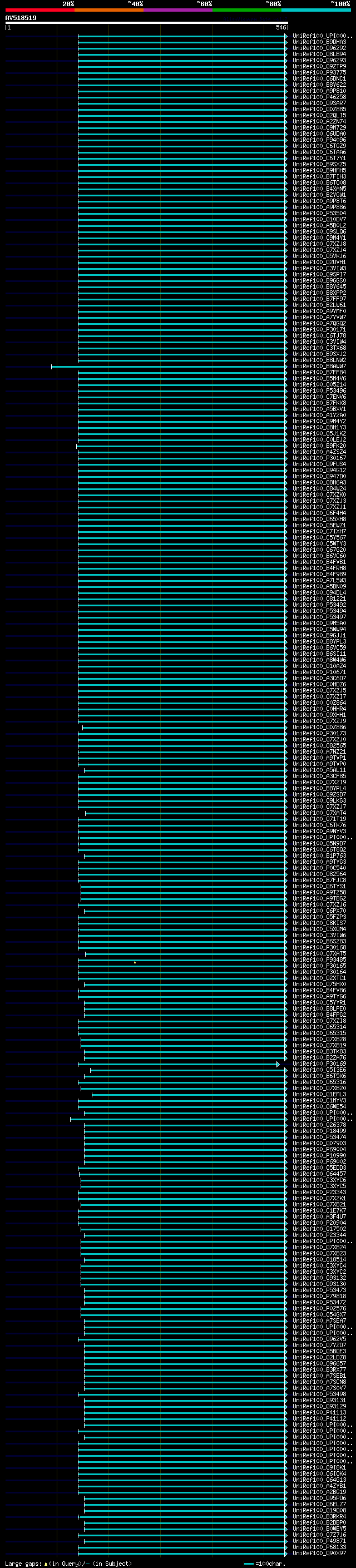356x1568 pixels.
Task: Select the UniRef100_B7FIH3 label
Action: [x=319, y=177]
